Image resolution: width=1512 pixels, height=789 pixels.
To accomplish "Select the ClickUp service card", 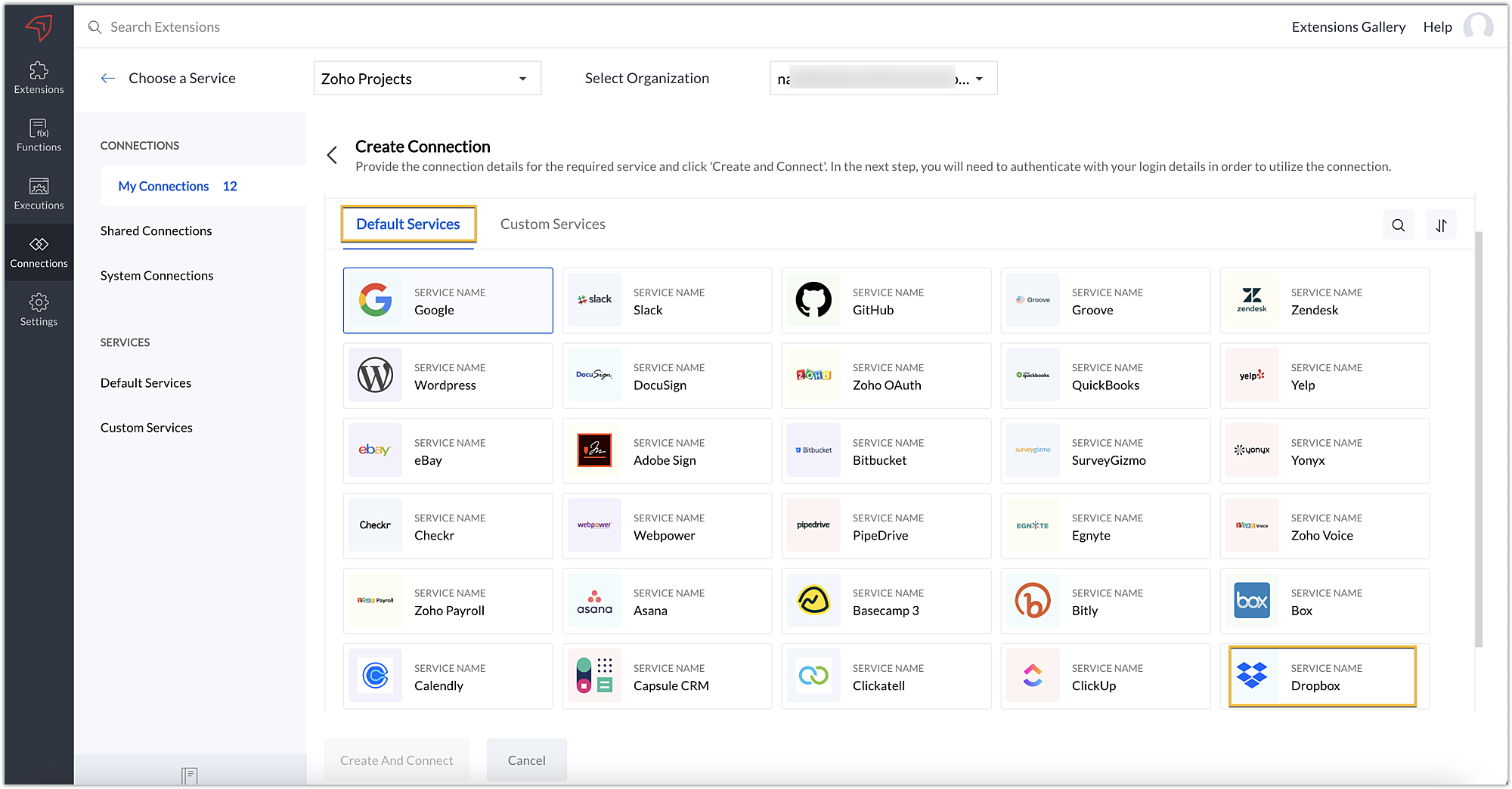I will (1105, 676).
